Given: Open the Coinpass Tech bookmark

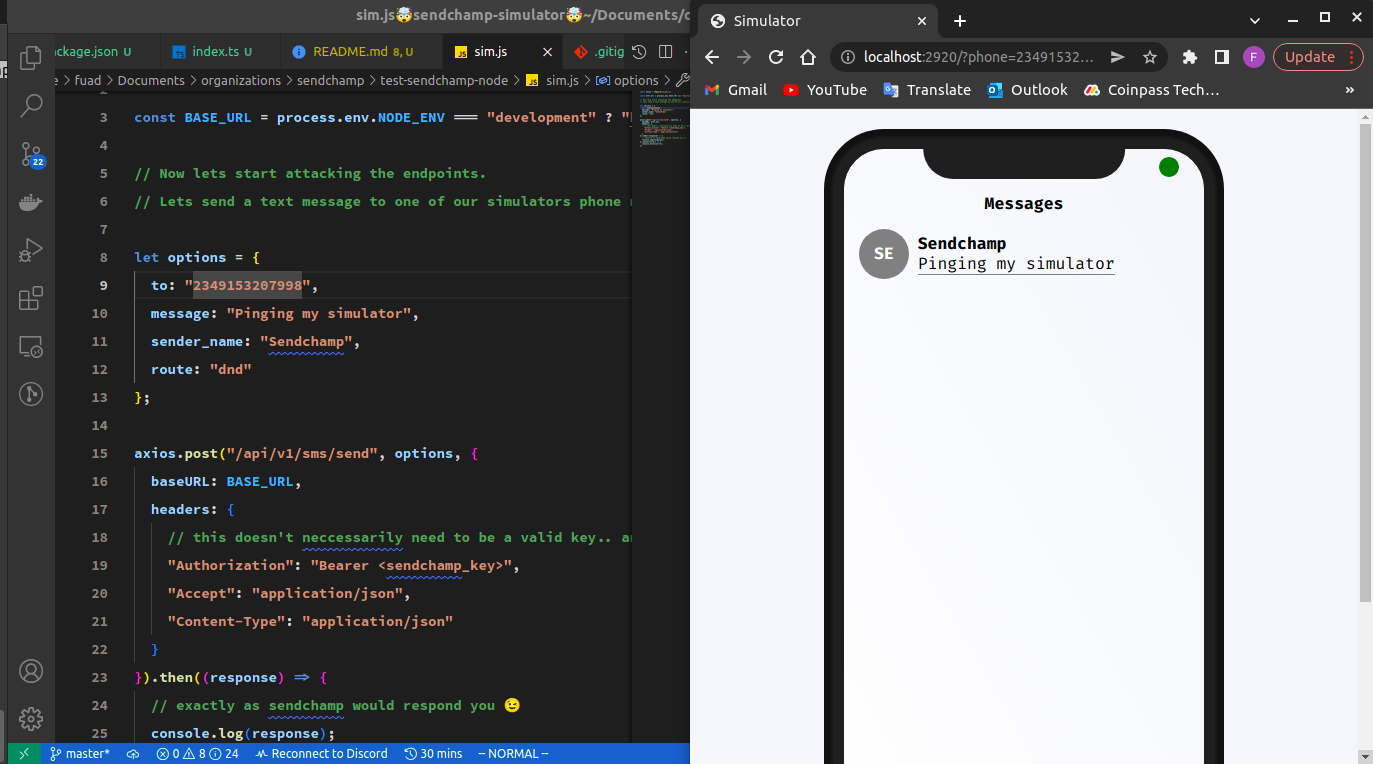Looking at the screenshot, I should [1151, 90].
